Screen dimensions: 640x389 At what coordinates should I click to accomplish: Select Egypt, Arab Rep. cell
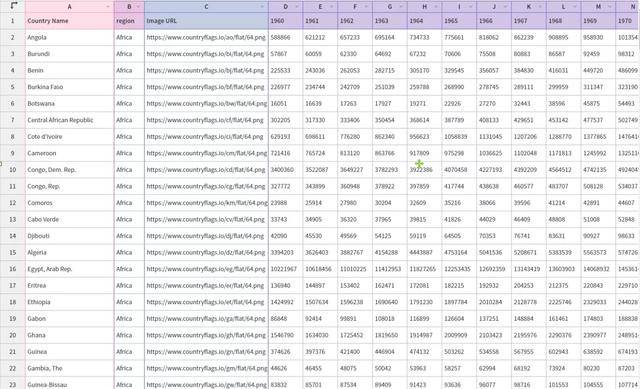point(69,269)
